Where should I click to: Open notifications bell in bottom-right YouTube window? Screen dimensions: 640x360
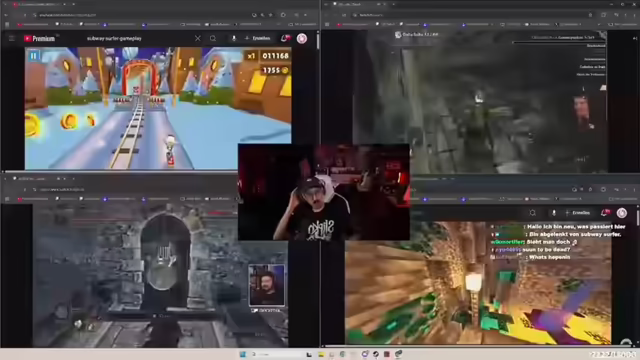click(x=604, y=213)
